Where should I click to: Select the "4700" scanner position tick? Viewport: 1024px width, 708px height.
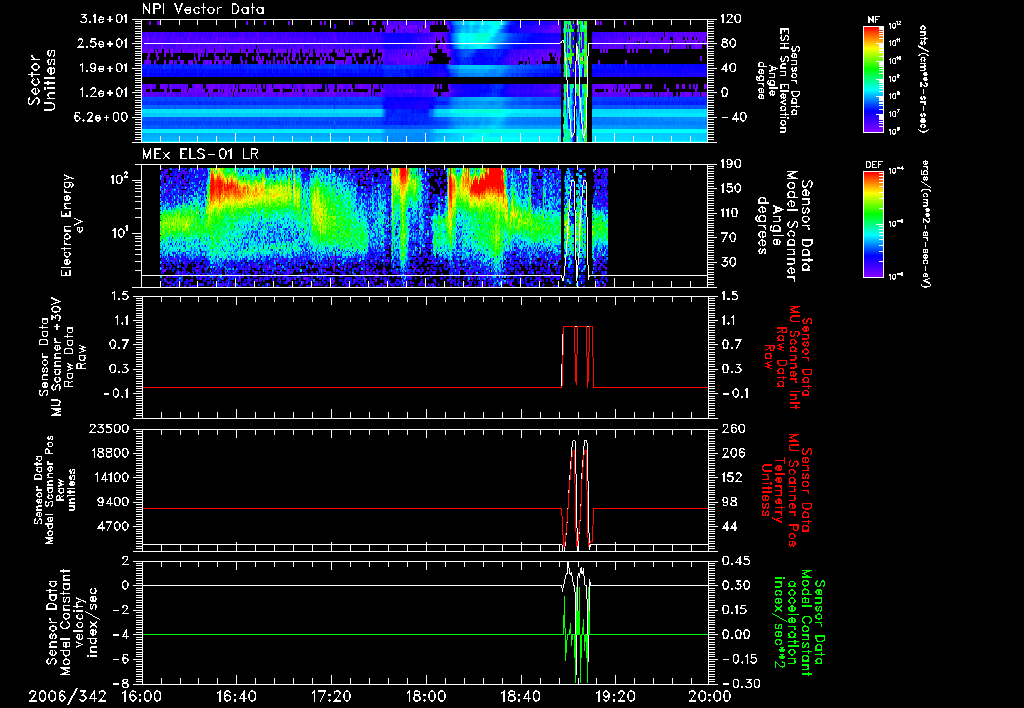[x=114, y=526]
